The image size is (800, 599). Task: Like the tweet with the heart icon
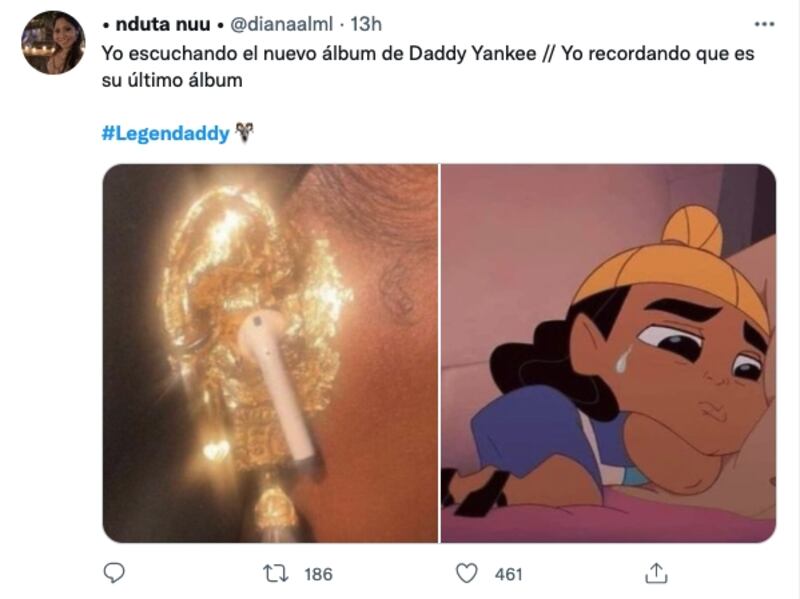[x=466, y=573]
